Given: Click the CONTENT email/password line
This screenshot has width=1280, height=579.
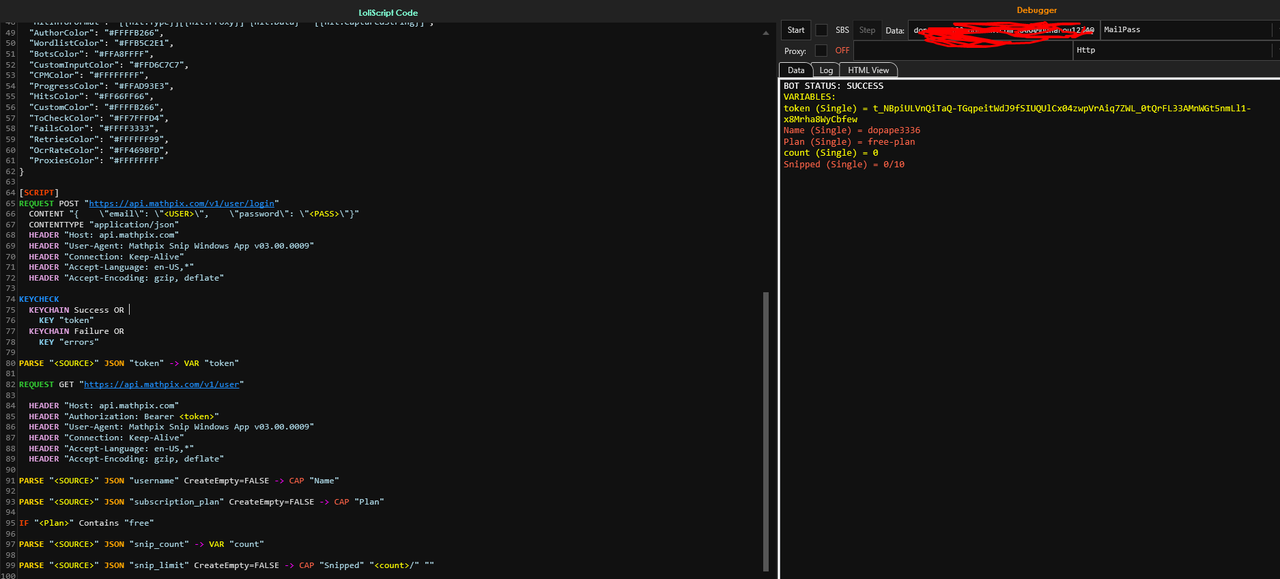Looking at the screenshot, I should pos(194,214).
